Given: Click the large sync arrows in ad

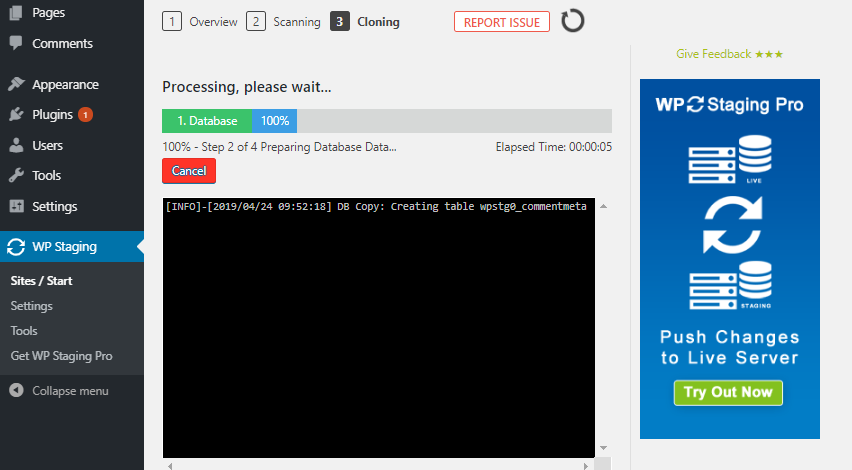Looking at the screenshot, I should pyautogui.click(x=732, y=225).
